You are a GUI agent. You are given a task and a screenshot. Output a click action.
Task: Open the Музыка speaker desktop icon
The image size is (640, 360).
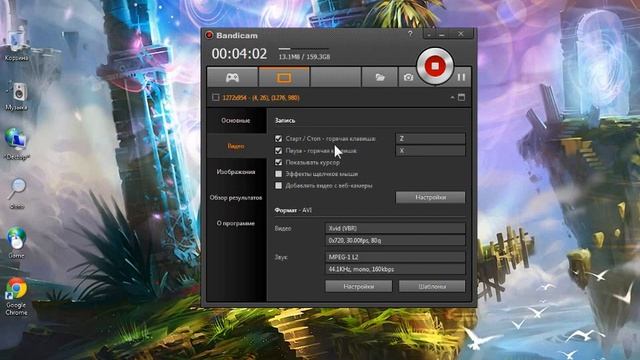tap(16, 96)
